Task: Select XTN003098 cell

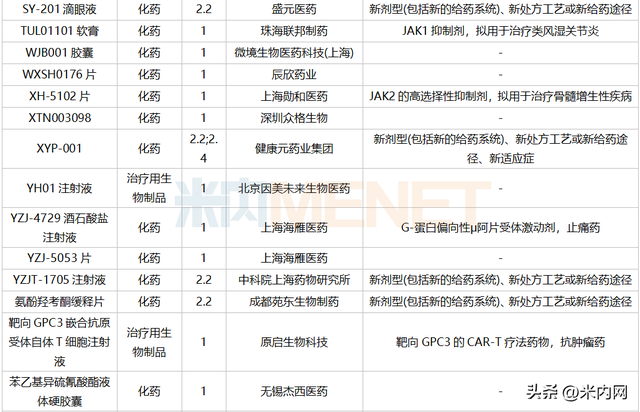Action: tap(60, 118)
